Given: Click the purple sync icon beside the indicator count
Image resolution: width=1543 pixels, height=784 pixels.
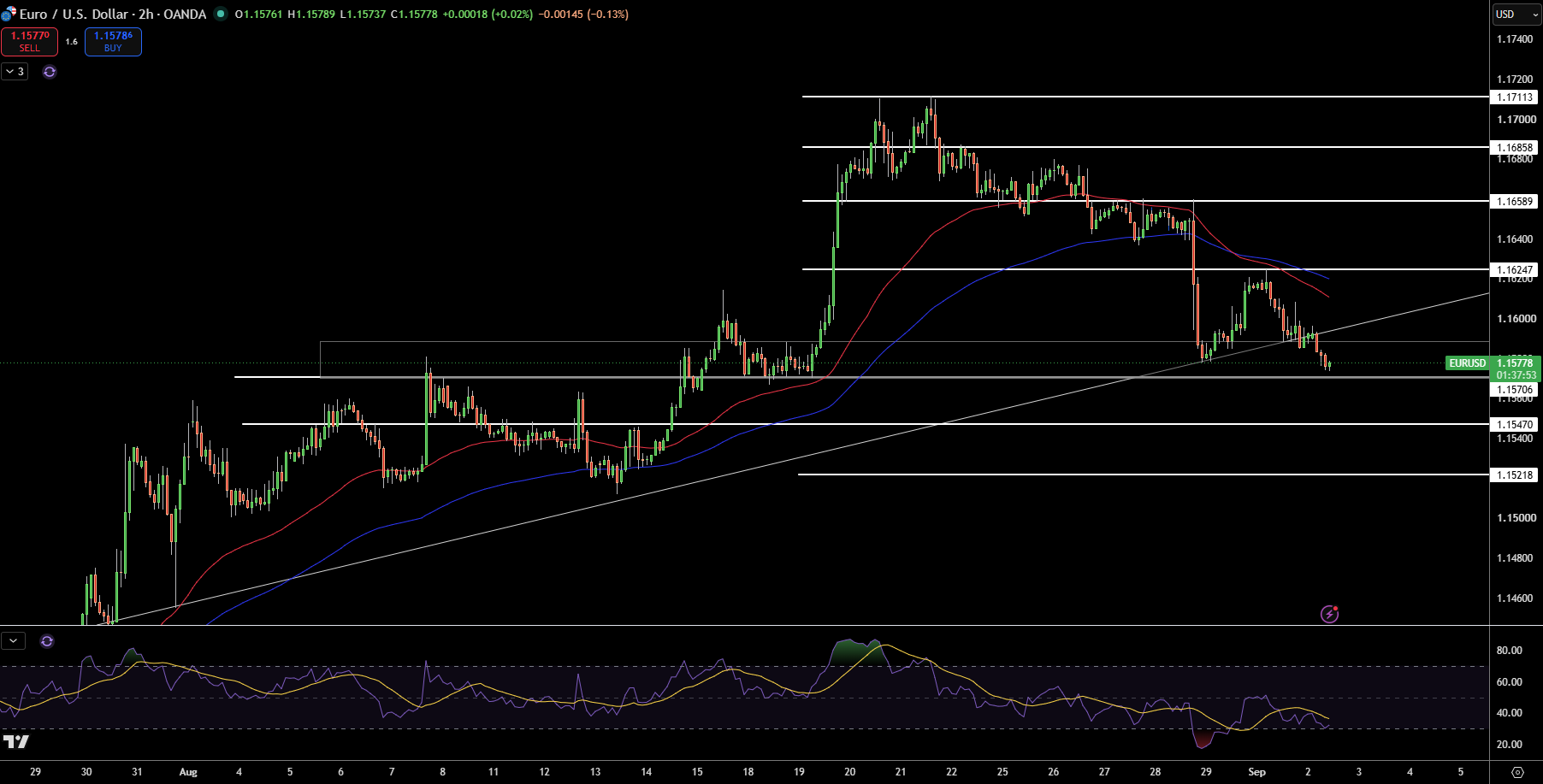Looking at the screenshot, I should (x=50, y=72).
